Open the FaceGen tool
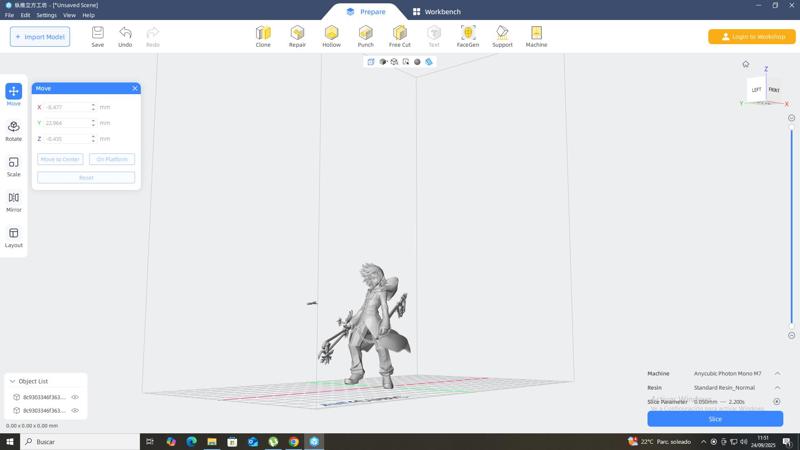The height and width of the screenshot is (450, 800). point(468,37)
